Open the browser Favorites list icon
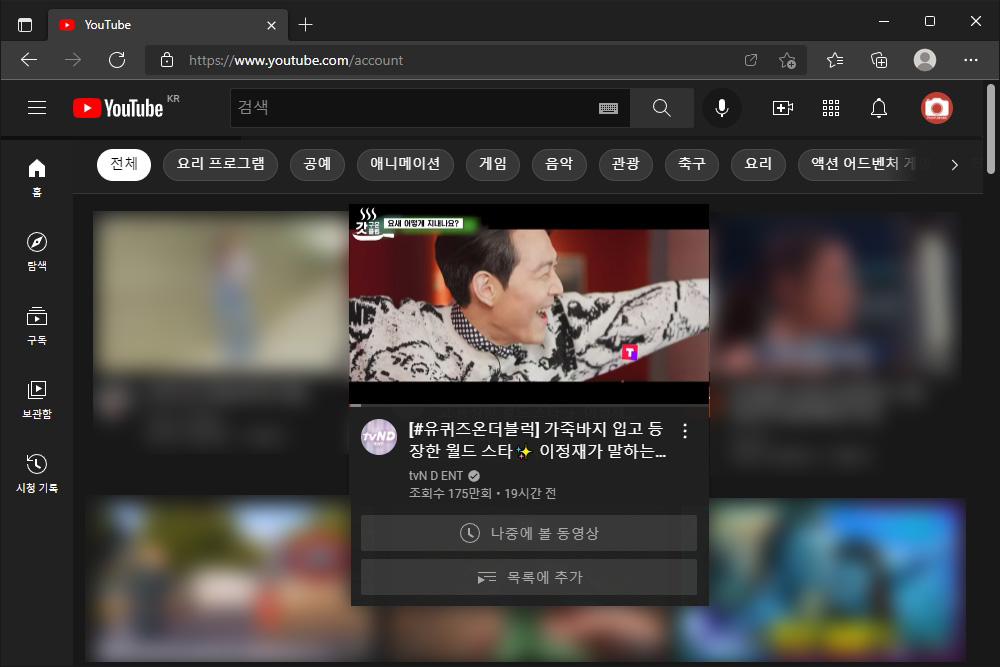This screenshot has height=667, width=1000. [x=835, y=60]
